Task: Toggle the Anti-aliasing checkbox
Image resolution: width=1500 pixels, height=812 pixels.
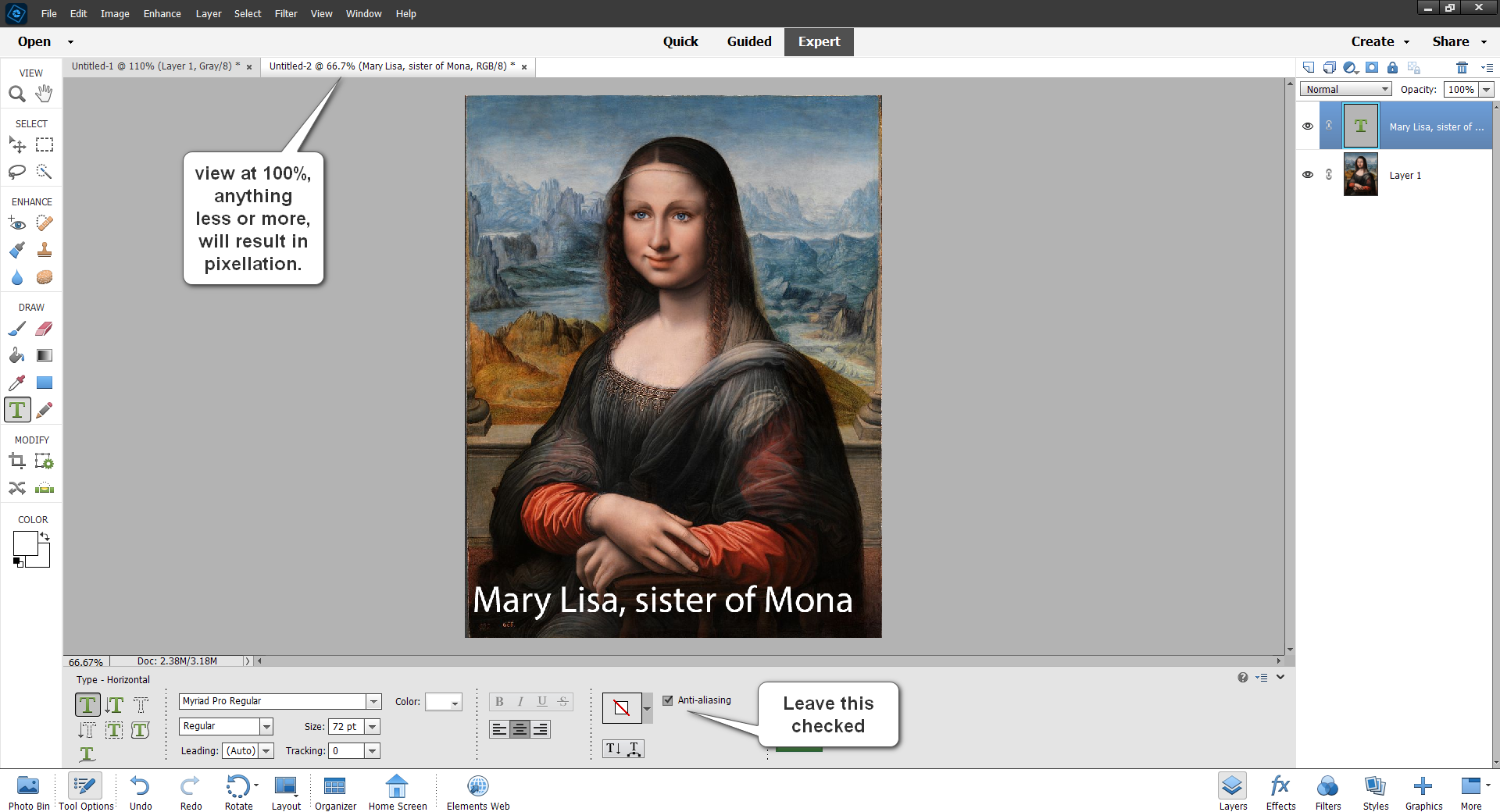Action: 668,700
